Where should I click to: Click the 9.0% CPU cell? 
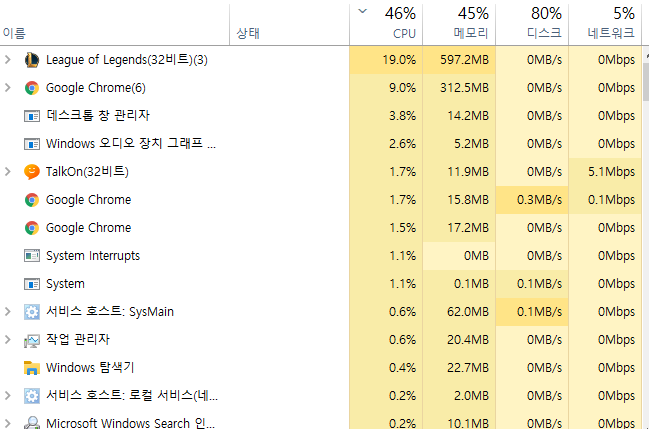point(386,88)
